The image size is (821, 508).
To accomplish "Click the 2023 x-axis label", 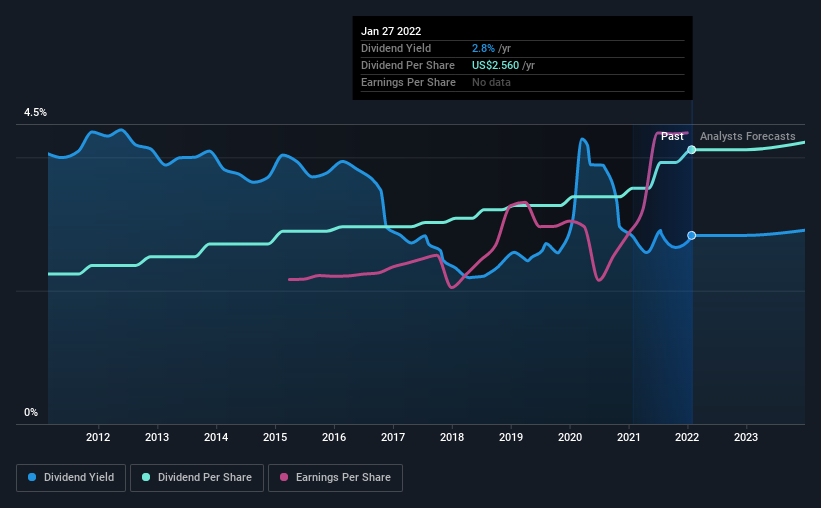I will (746, 437).
